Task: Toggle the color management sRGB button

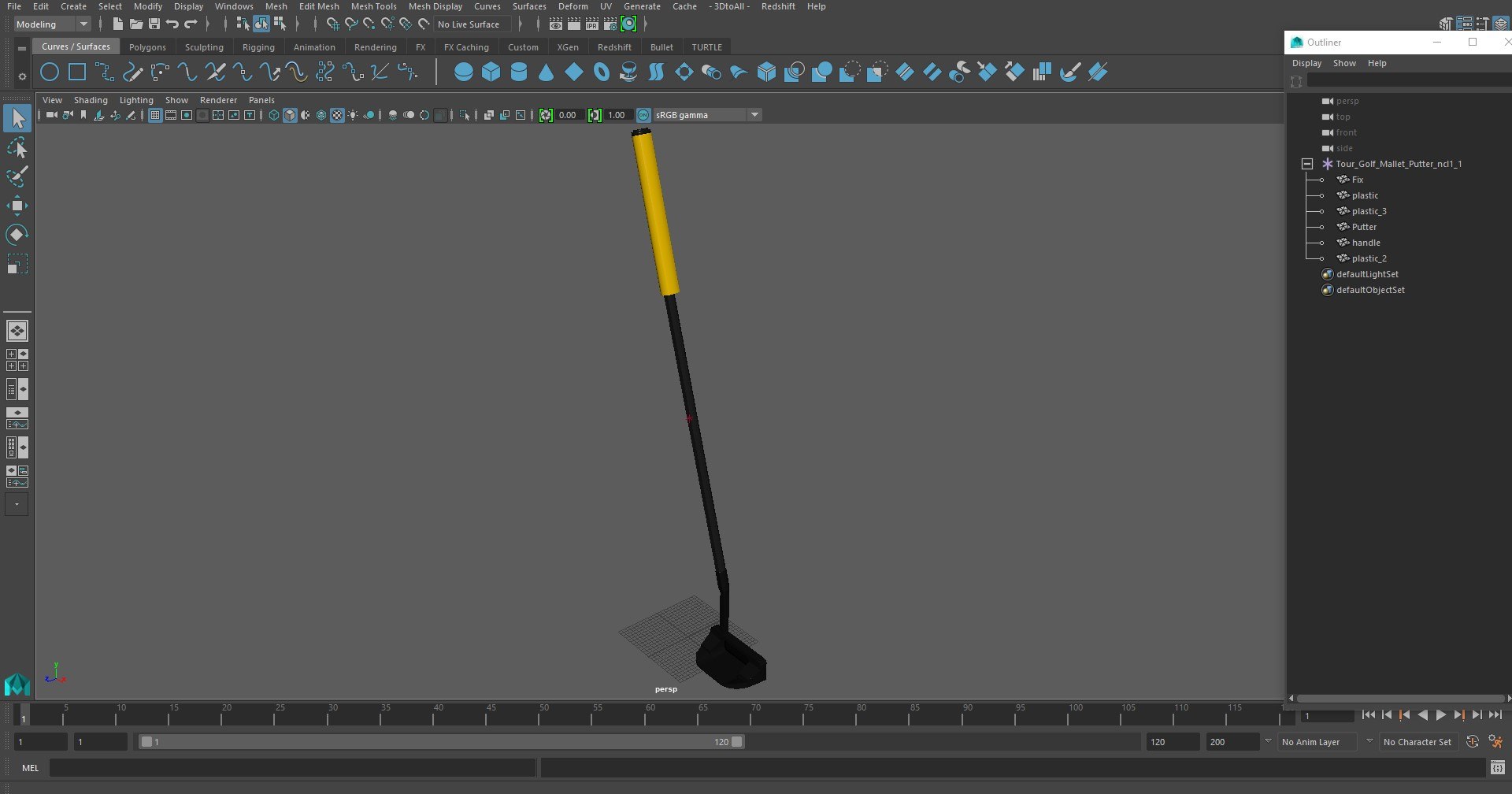Action: [x=643, y=115]
